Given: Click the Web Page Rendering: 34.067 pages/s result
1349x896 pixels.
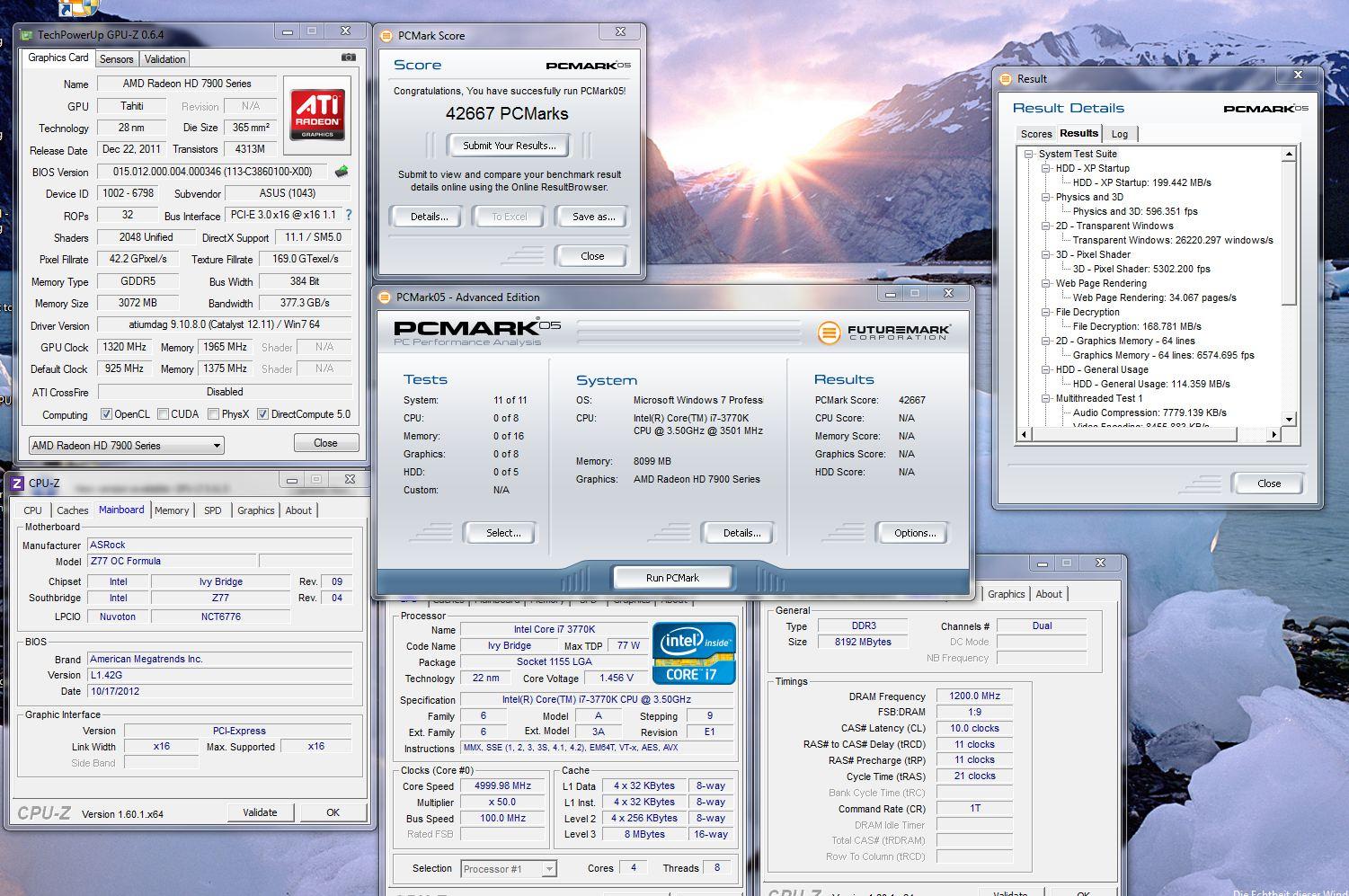Looking at the screenshot, I should click(1154, 297).
